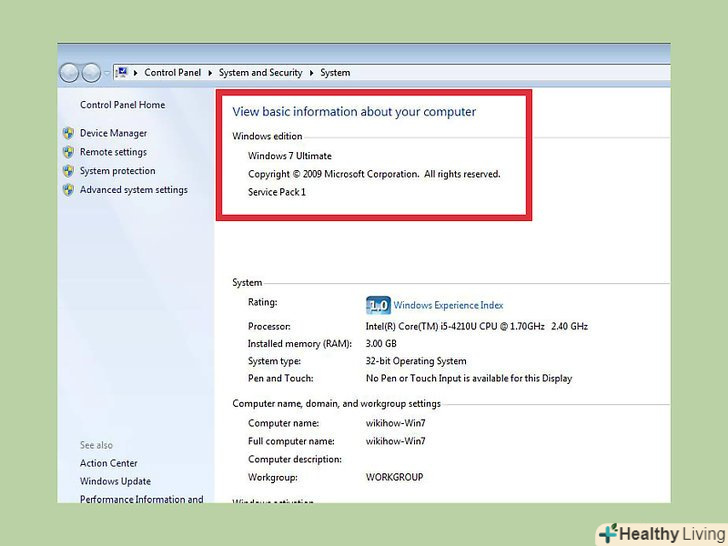This screenshot has width=728, height=546.
Task: Open Performance Information and Tools link
Action: [141, 499]
